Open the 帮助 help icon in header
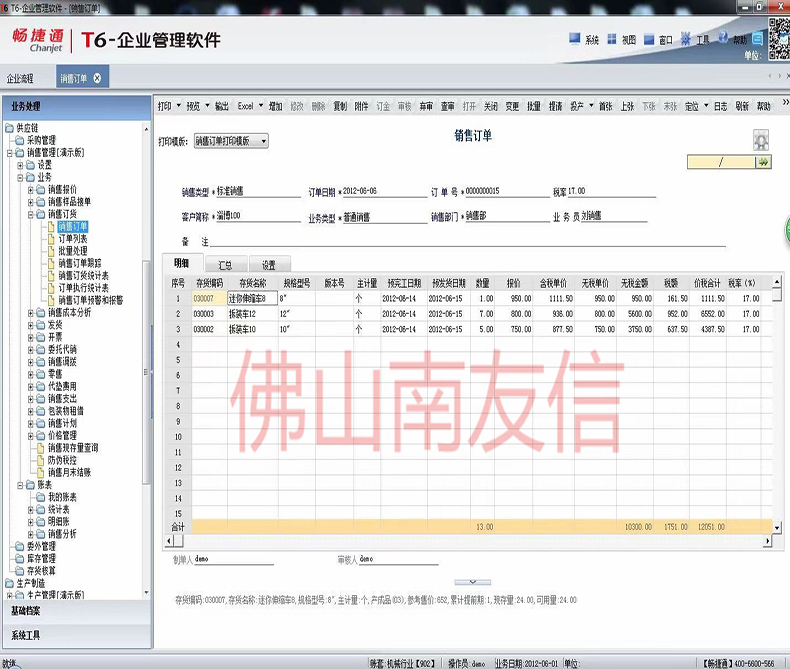This screenshot has height=669, width=790. point(723,37)
